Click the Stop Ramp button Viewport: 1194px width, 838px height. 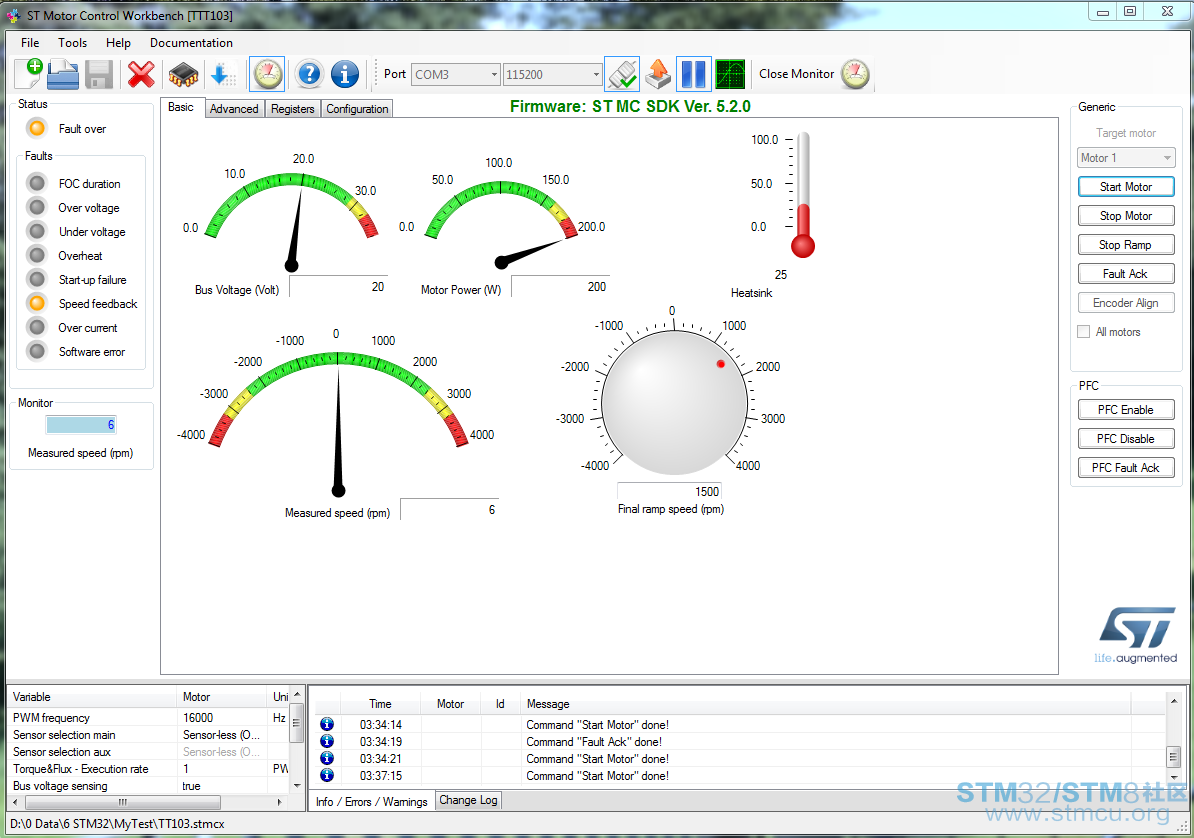[x=1126, y=245]
